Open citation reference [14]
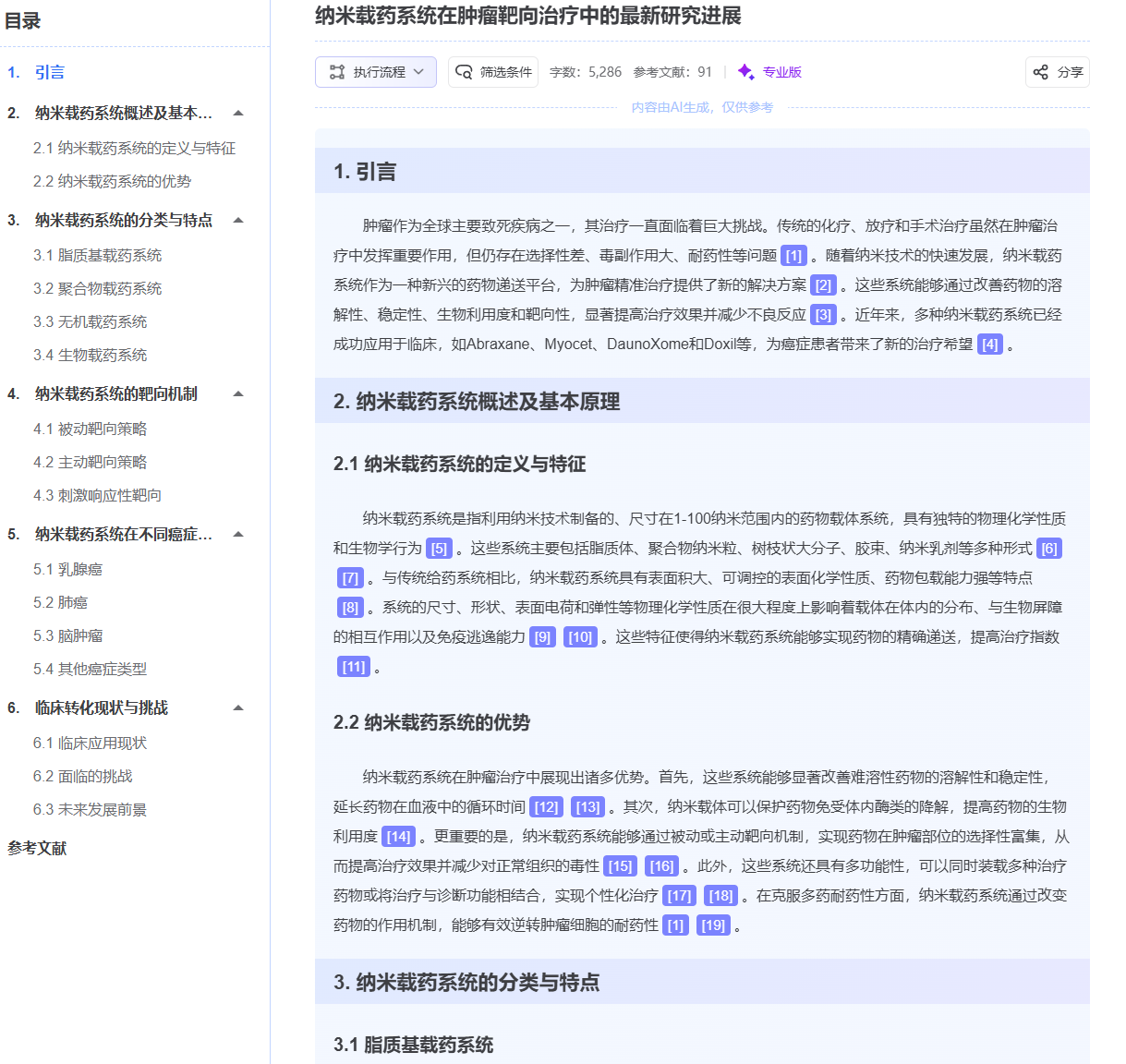Image resolution: width=1126 pixels, height=1064 pixels. [398, 837]
